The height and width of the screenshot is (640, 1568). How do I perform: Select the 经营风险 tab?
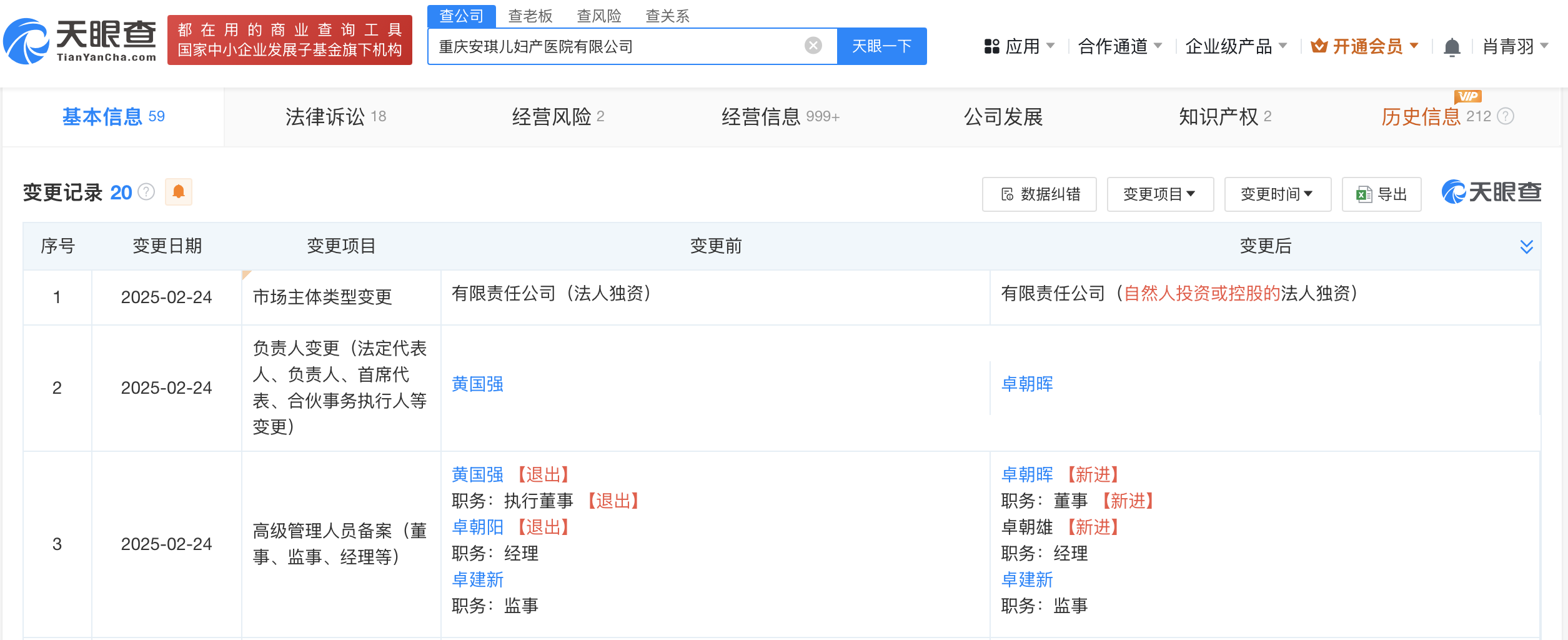(x=558, y=117)
